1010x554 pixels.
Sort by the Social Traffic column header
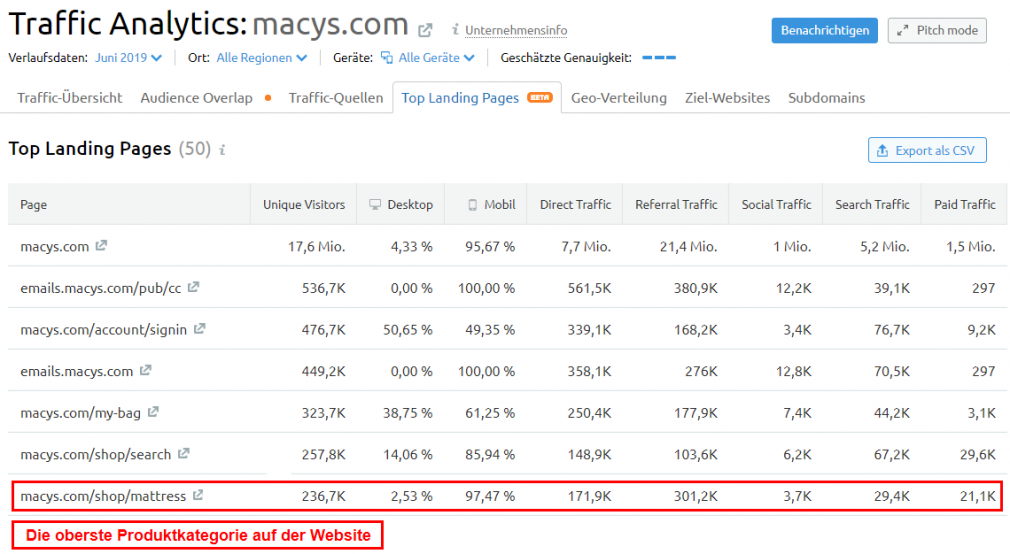[x=776, y=204]
